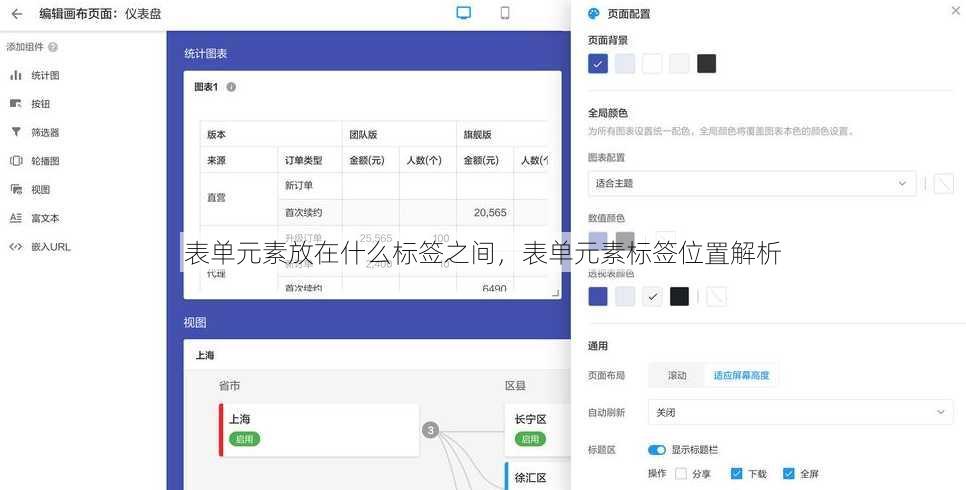Select black 透视表颜色 swatch

pyautogui.click(x=679, y=296)
